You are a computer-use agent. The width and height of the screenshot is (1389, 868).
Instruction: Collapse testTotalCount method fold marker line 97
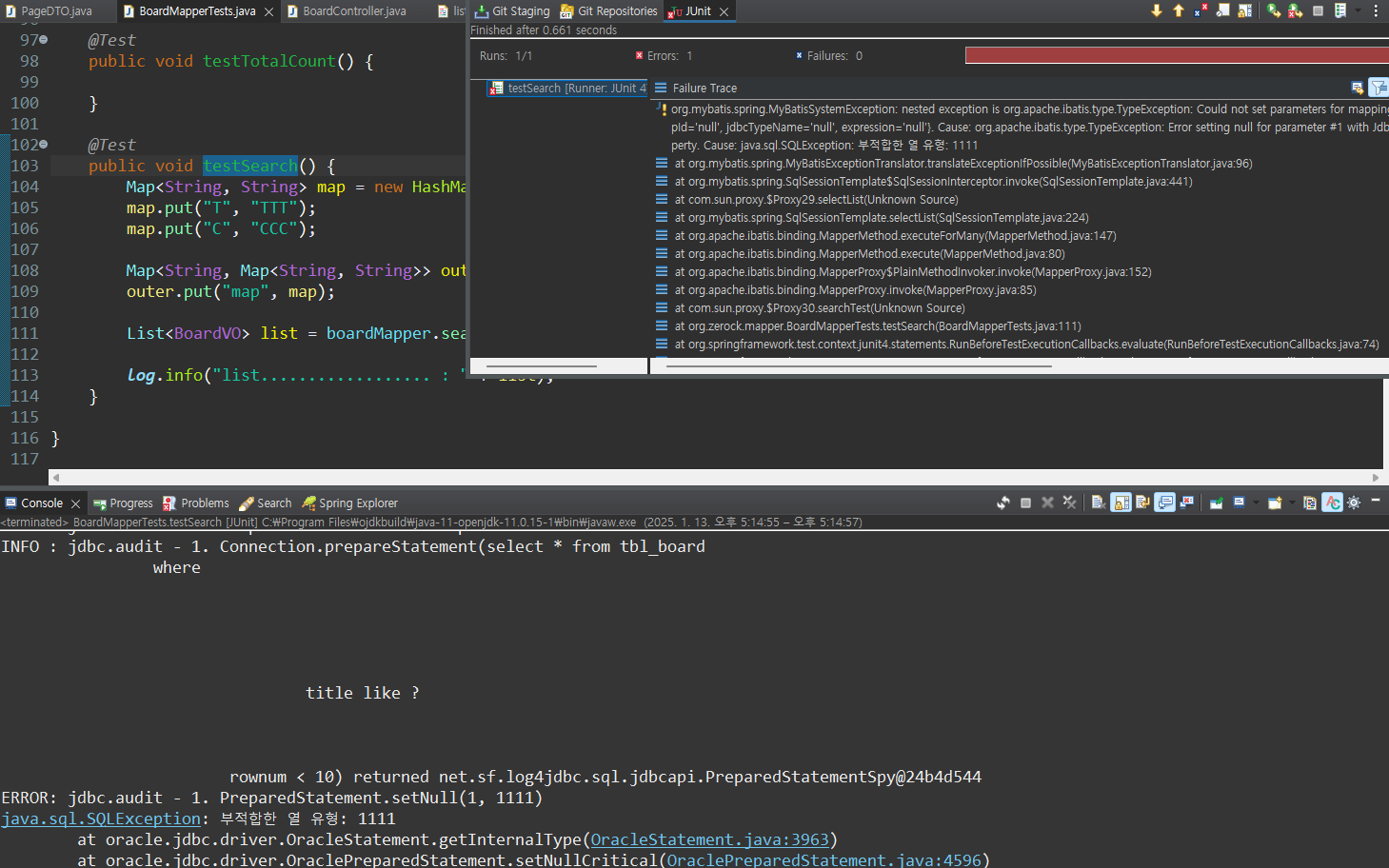coord(44,40)
